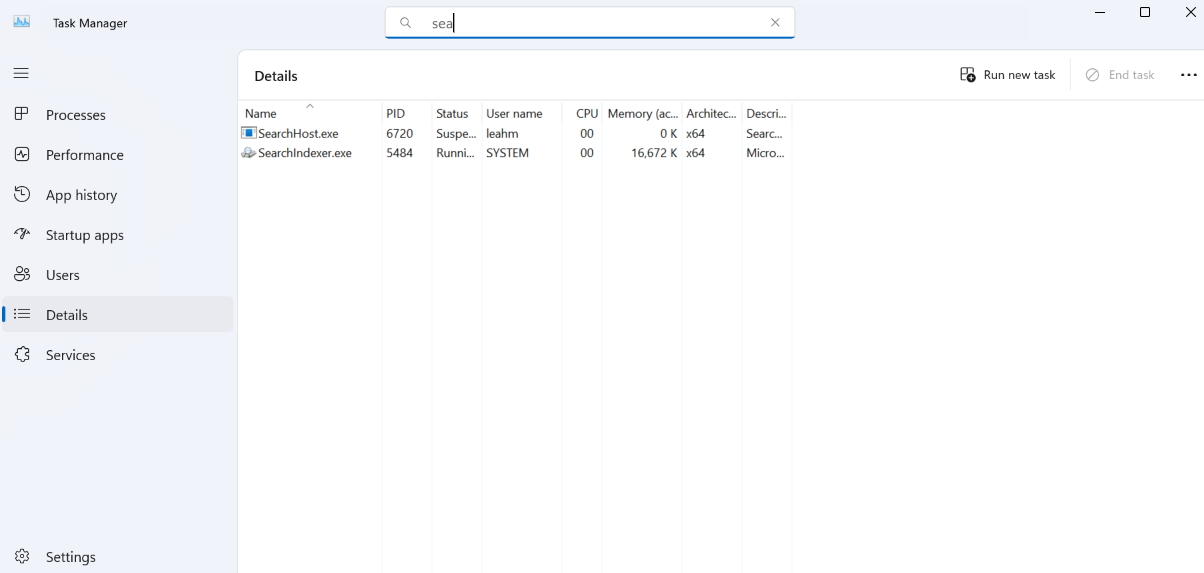1204x573 pixels.
Task: Click the Processes sidebar icon
Action: tap(21, 114)
